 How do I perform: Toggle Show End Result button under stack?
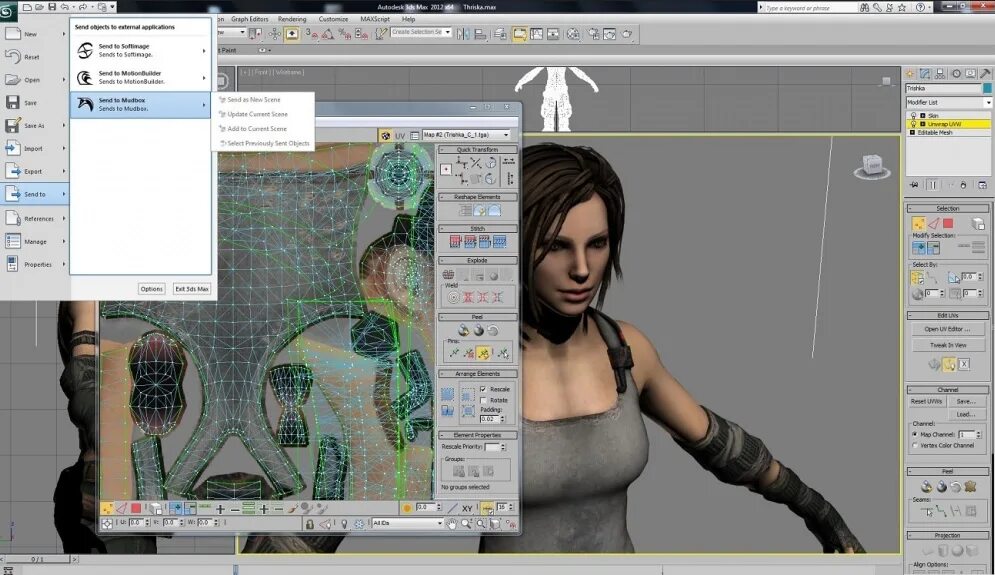click(933, 185)
